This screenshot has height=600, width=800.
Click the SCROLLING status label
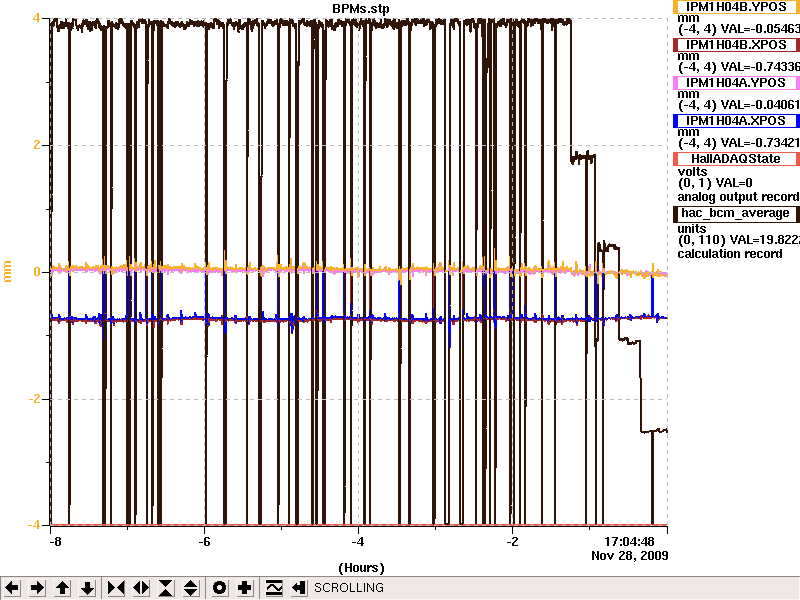pos(349,588)
